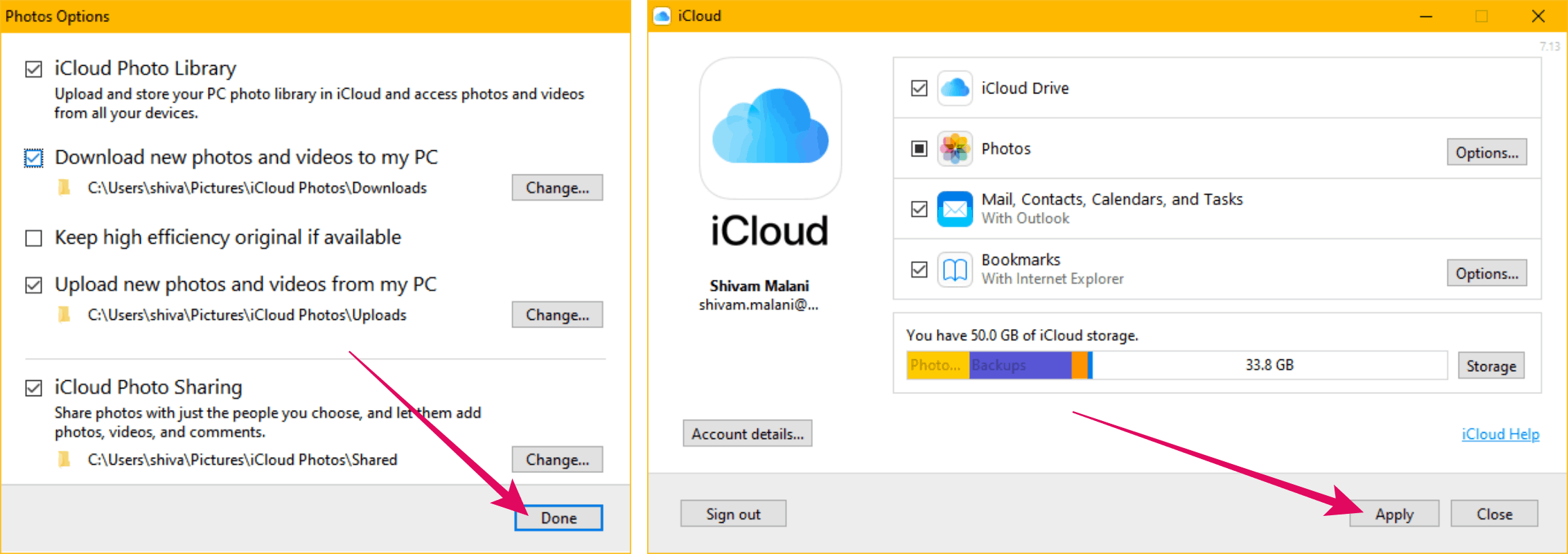Uncheck Mail, Contacts, Calendars, and Tasks
This screenshot has width=1568, height=554.
tap(919, 208)
